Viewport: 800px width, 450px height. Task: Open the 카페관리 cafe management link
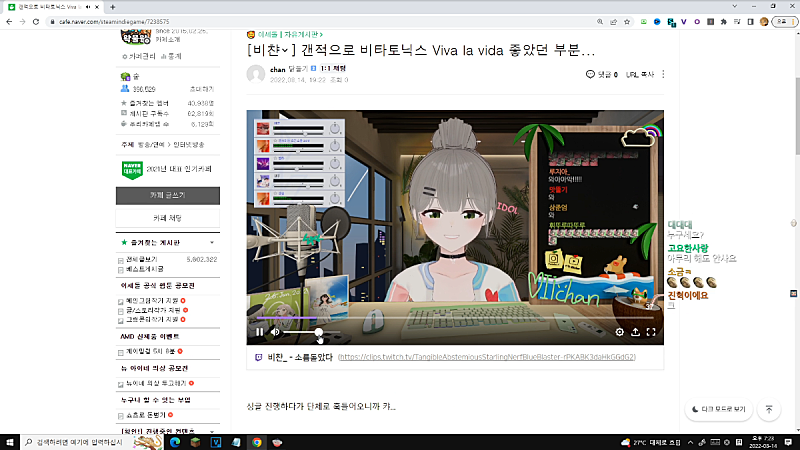(x=139, y=57)
